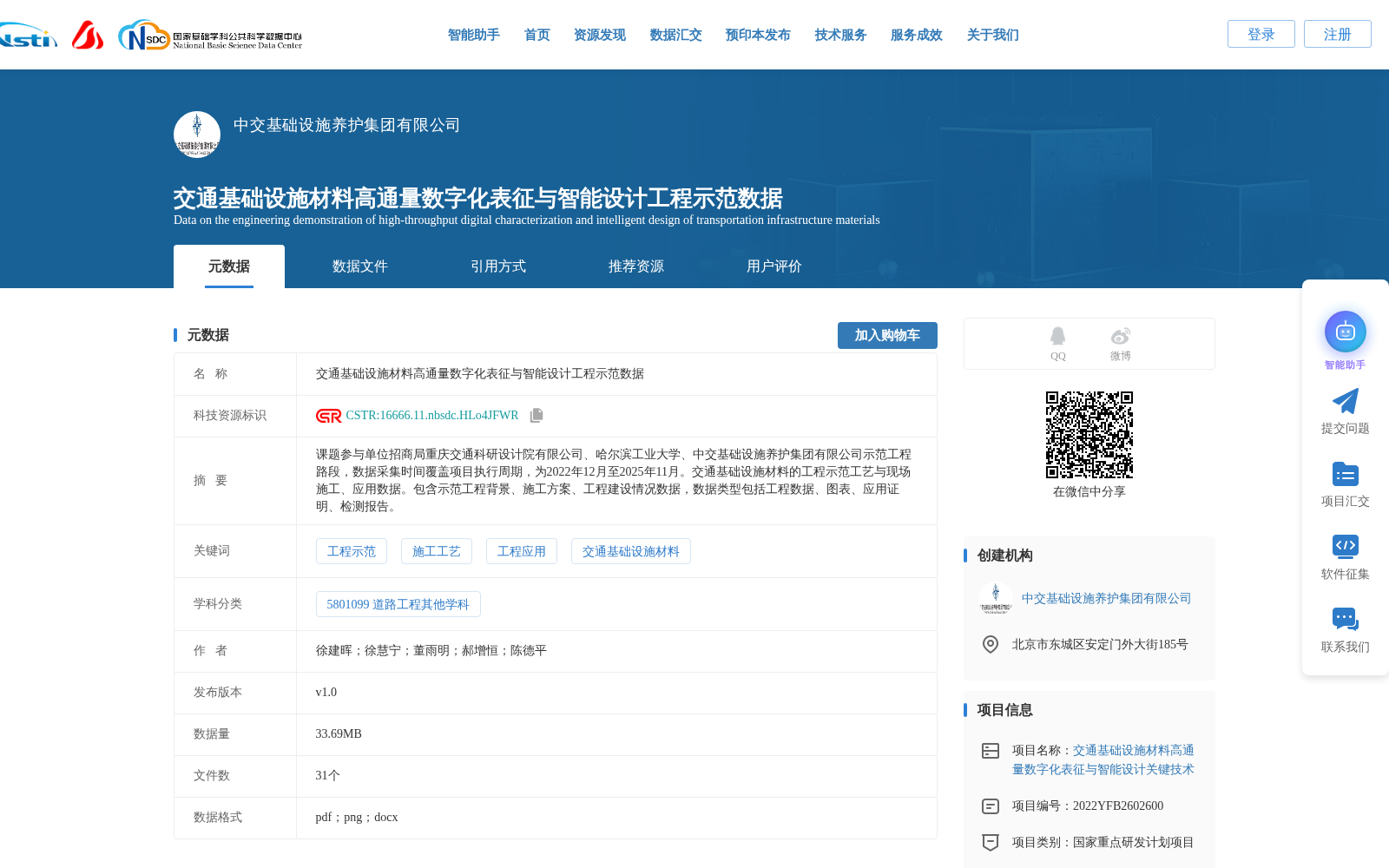The height and width of the screenshot is (868, 1389).
Task: Click the 施工工艺 keyword tag
Action: click(x=437, y=551)
